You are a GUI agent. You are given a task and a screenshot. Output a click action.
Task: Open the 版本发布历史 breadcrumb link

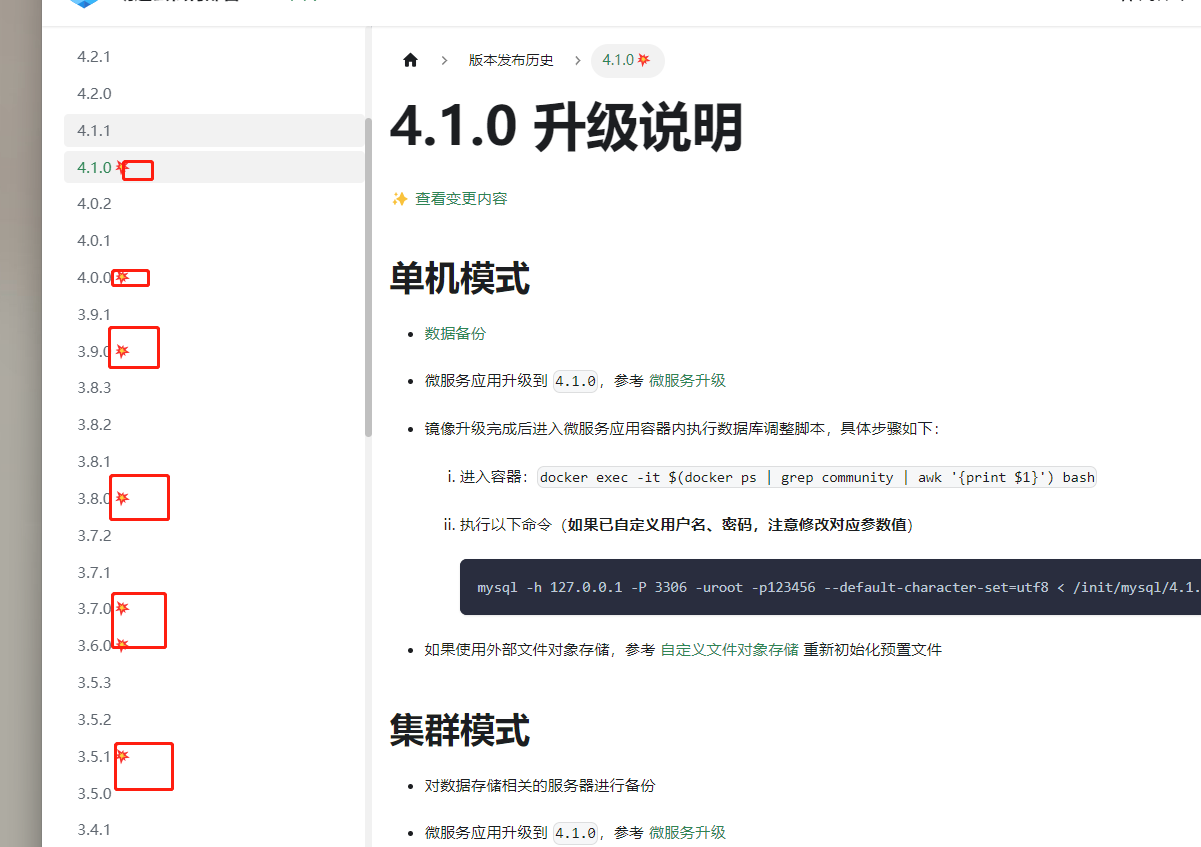click(x=510, y=60)
